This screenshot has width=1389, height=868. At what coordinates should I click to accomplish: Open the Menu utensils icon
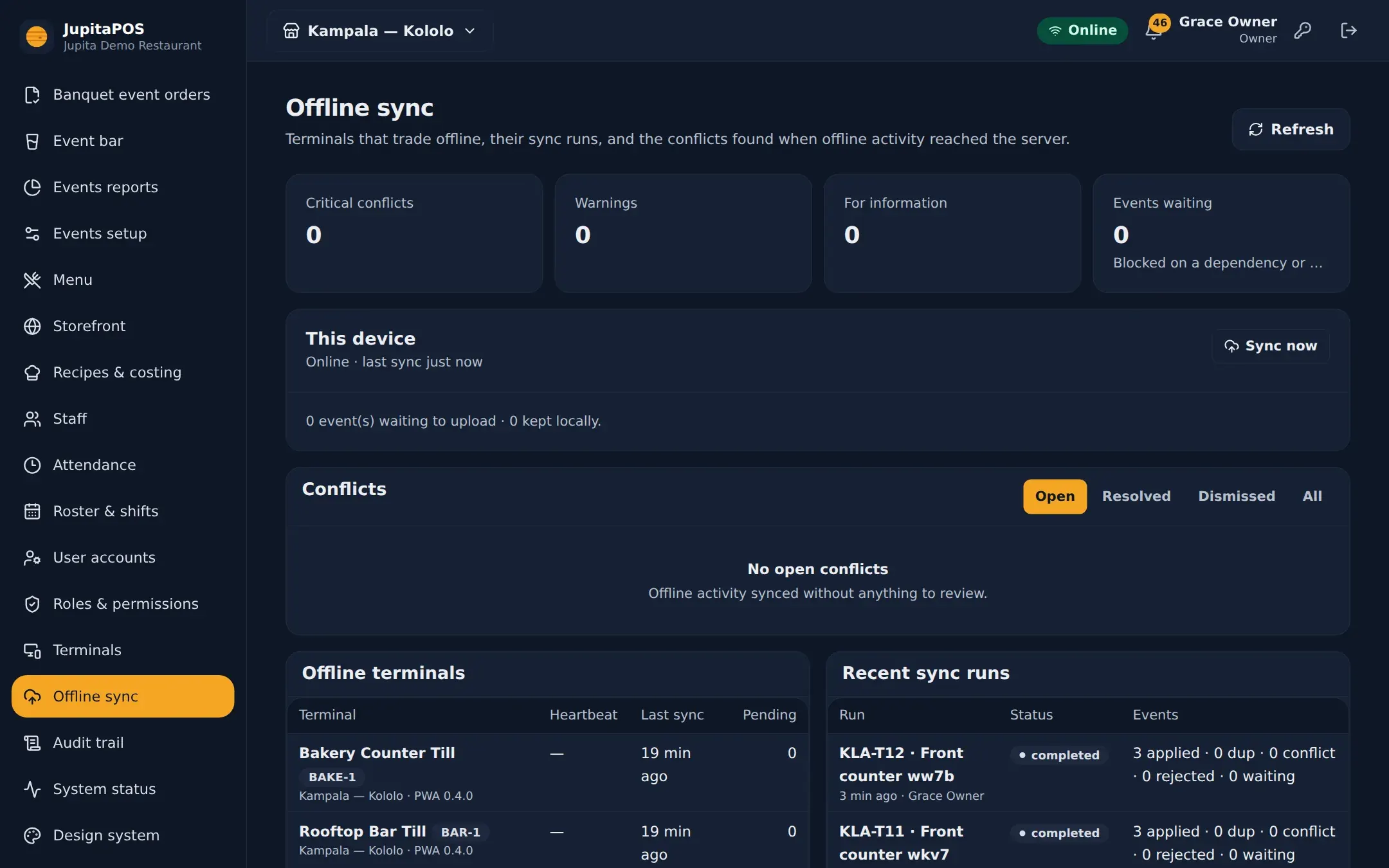click(32, 280)
